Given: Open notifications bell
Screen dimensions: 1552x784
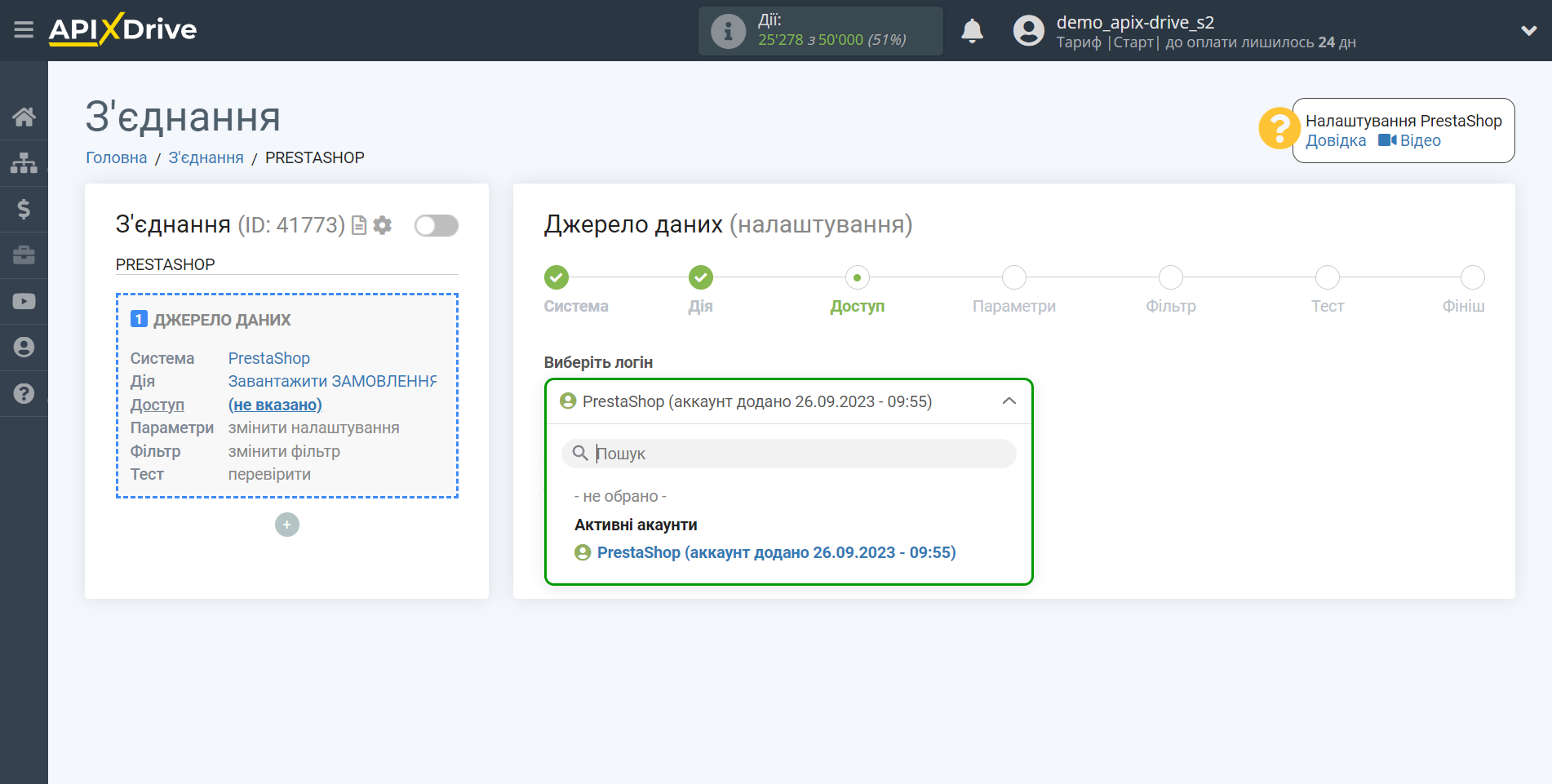Looking at the screenshot, I should coord(972,31).
